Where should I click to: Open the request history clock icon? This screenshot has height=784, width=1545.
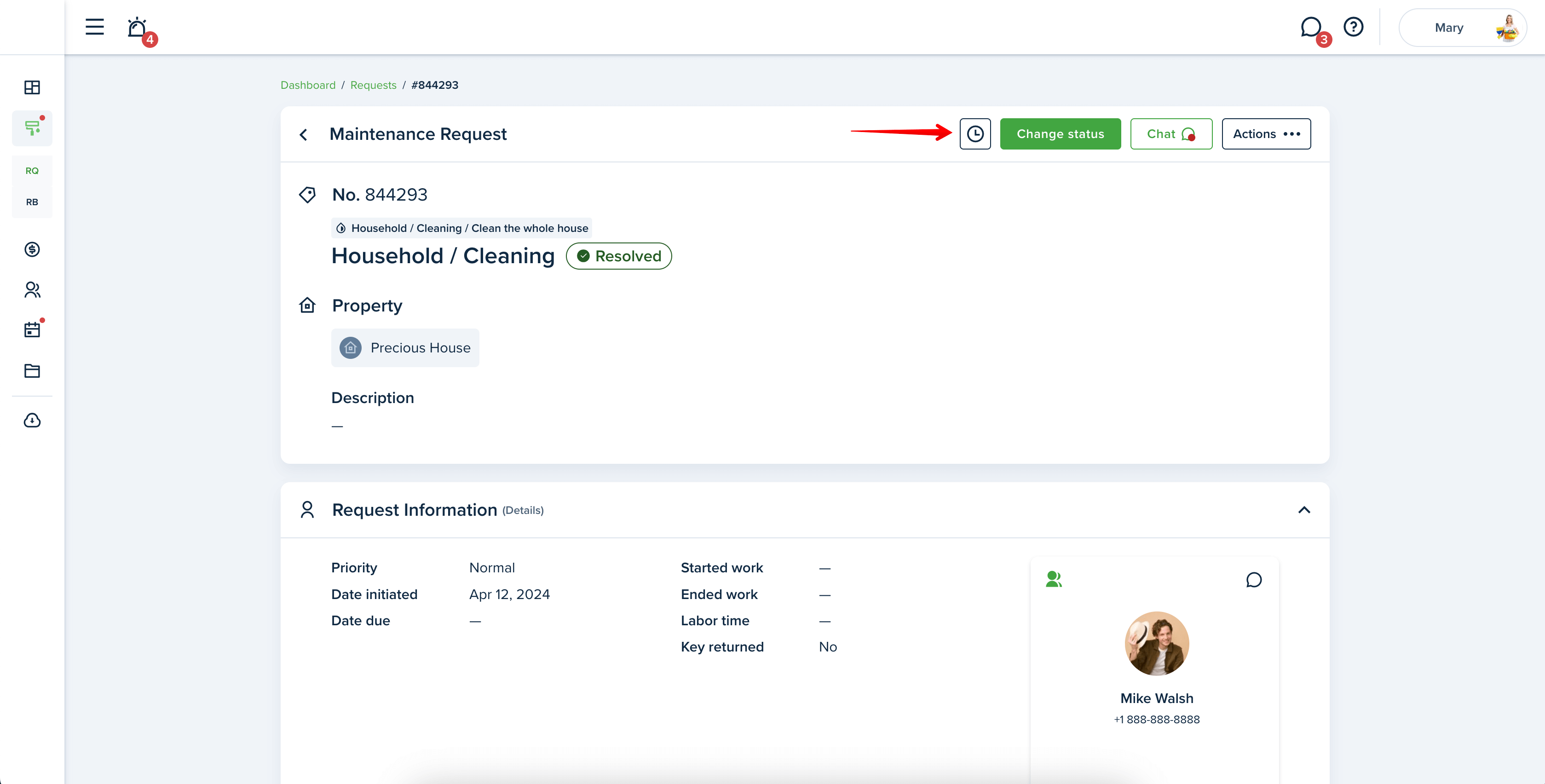(975, 134)
